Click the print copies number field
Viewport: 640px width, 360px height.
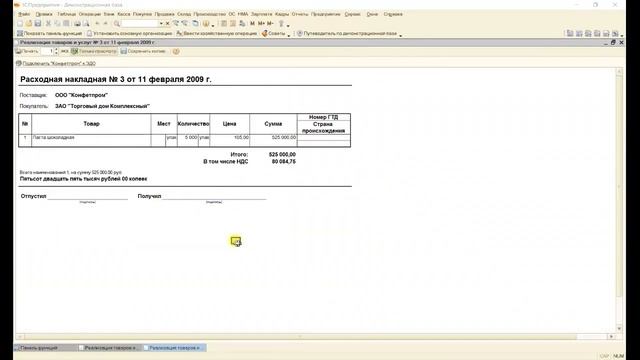tap(47, 51)
